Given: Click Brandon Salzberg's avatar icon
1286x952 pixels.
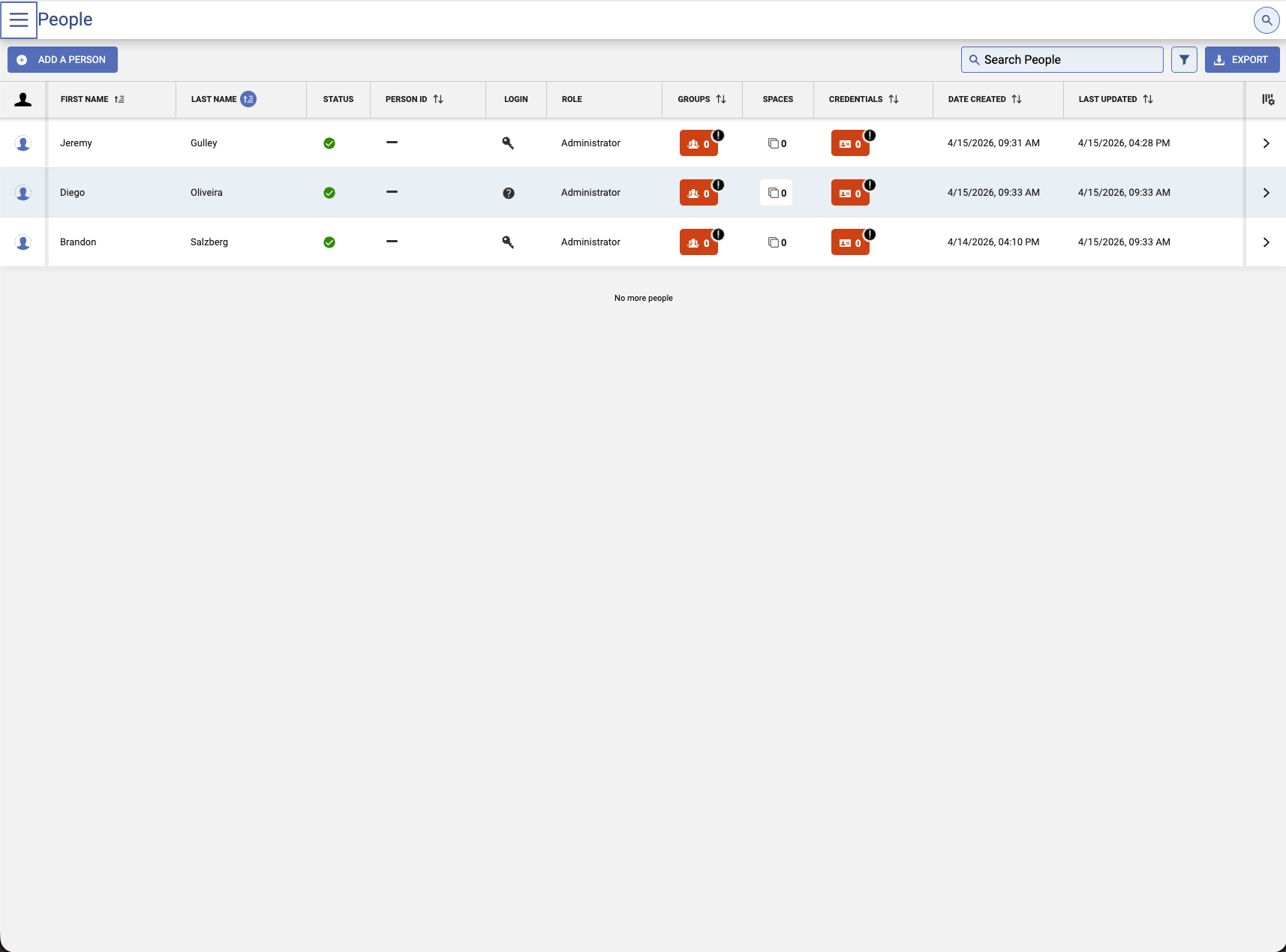Looking at the screenshot, I should point(23,242).
